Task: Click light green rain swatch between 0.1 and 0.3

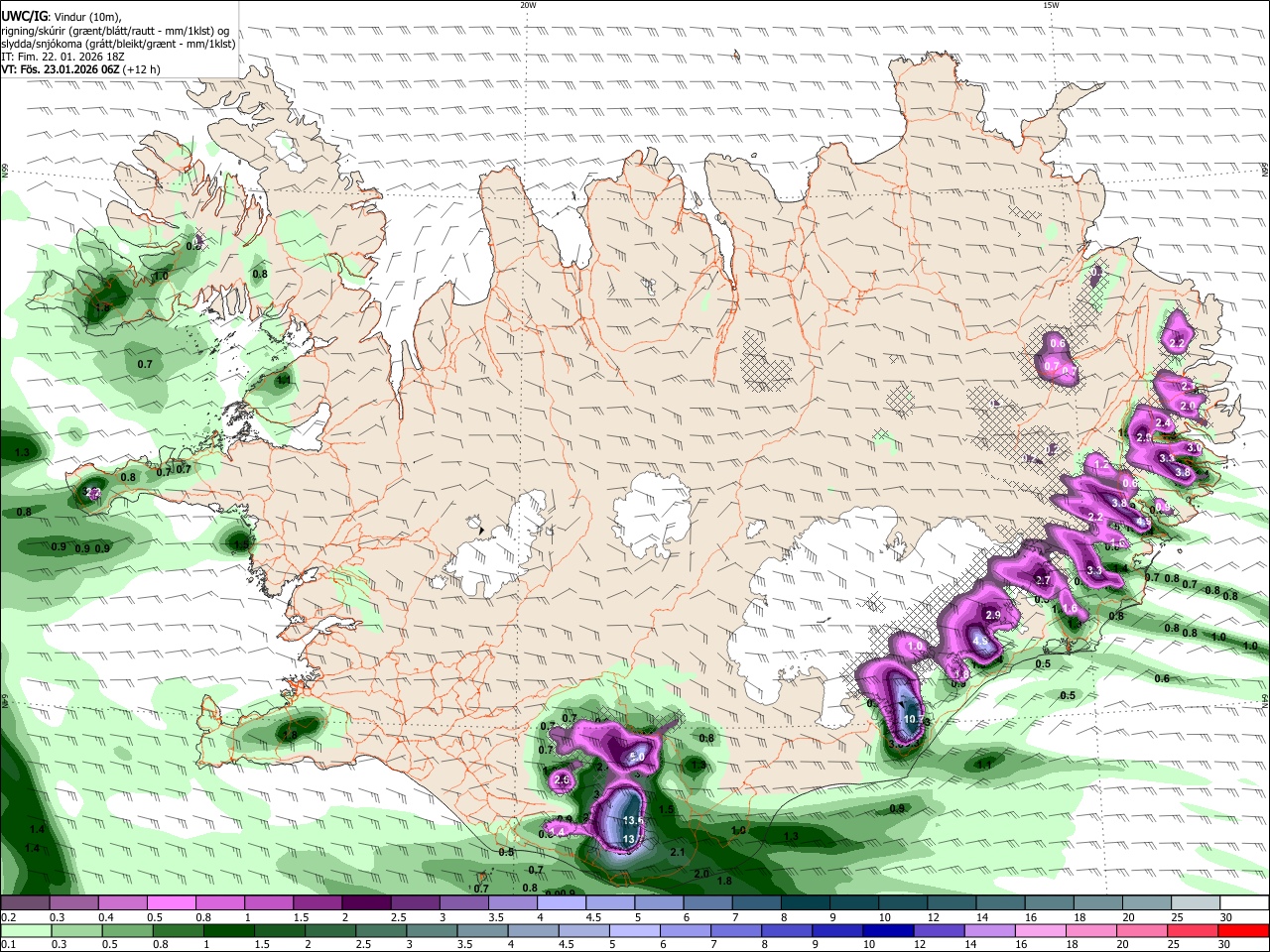Action: coord(25,931)
